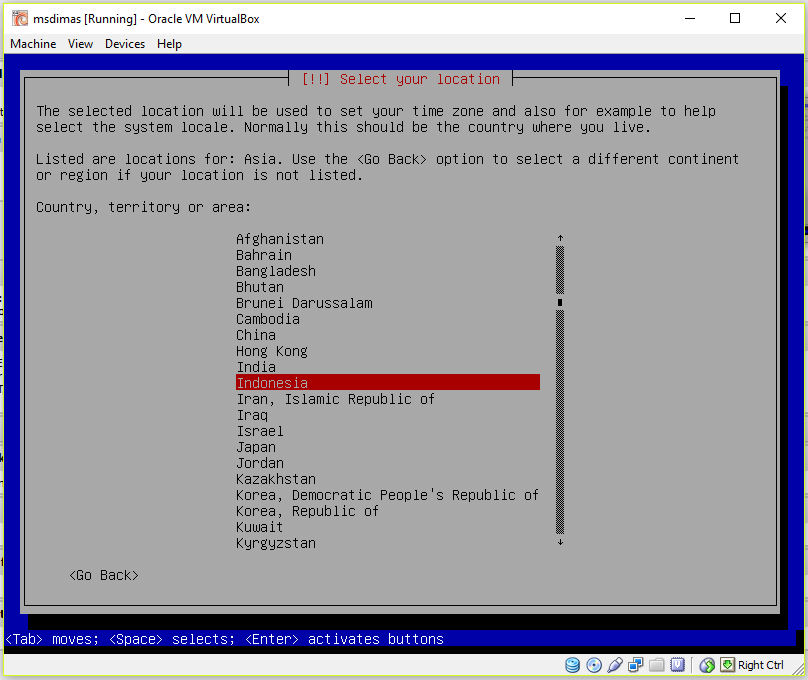Select Hong Kong in the country list
The width and height of the screenshot is (808, 680).
272,351
